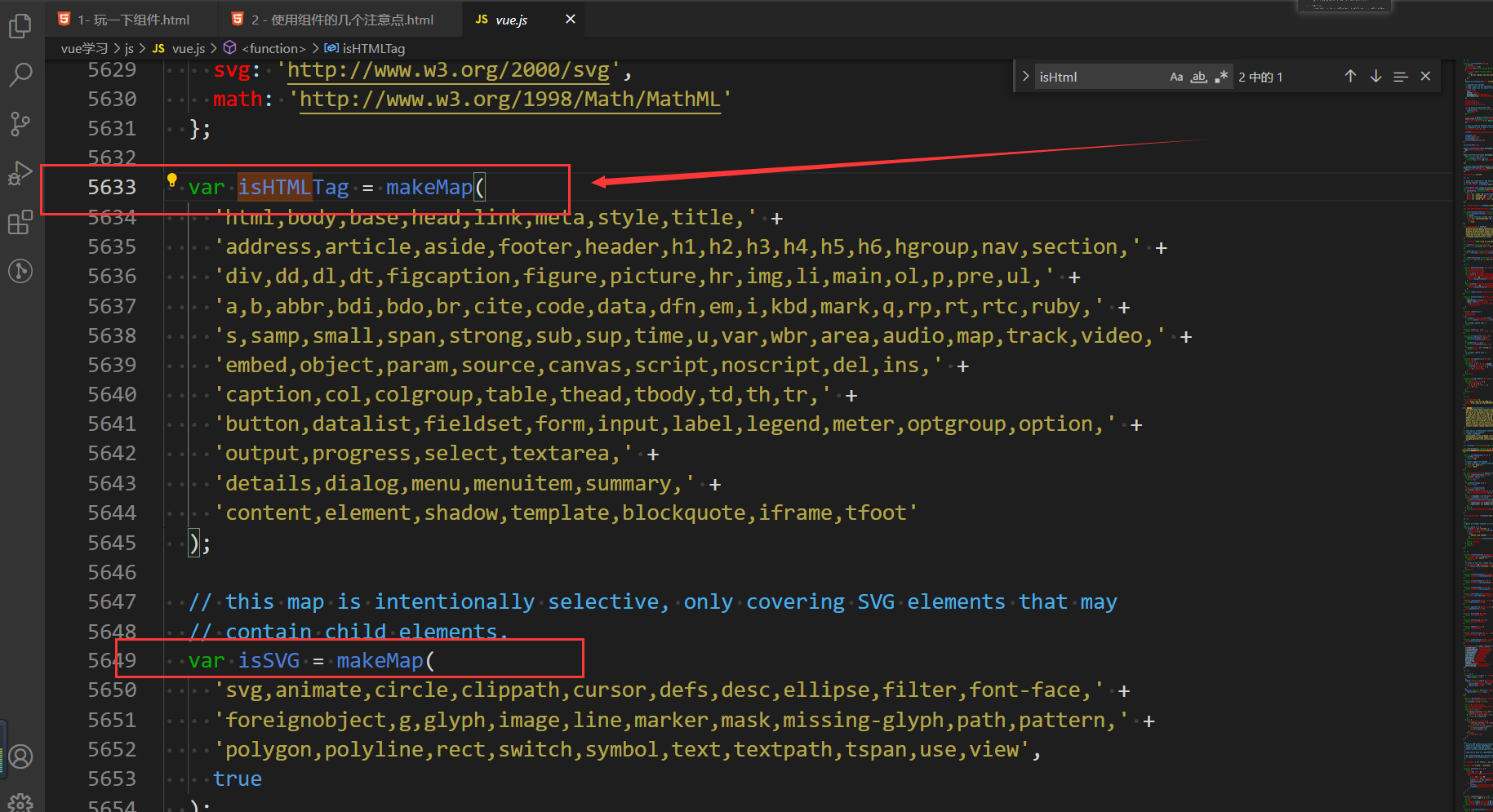Click the string starting 'caption,col,colgroup'
The width and height of the screenshot is (1493, 812).
(522, 394)
